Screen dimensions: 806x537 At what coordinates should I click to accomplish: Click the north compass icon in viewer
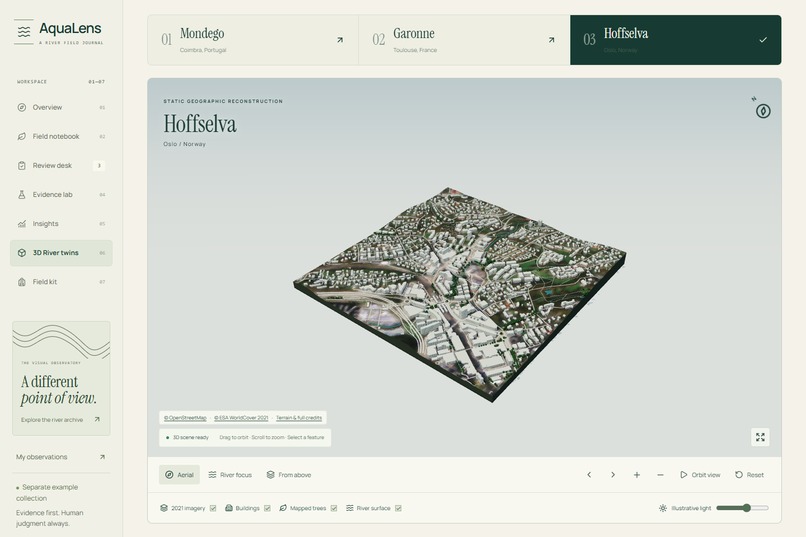pos(763,110)
